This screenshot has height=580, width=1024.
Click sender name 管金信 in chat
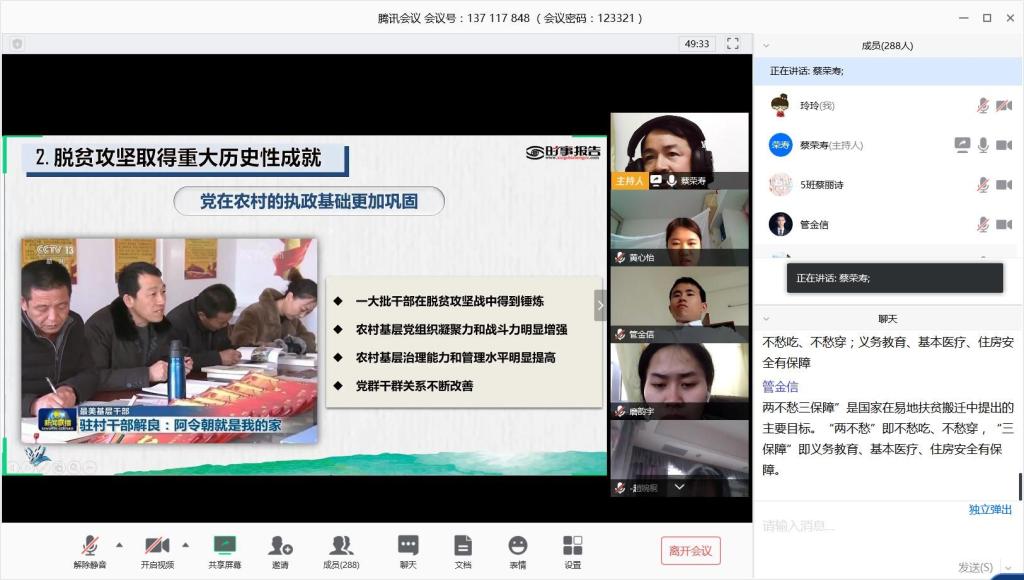click(x=780, y=387)
